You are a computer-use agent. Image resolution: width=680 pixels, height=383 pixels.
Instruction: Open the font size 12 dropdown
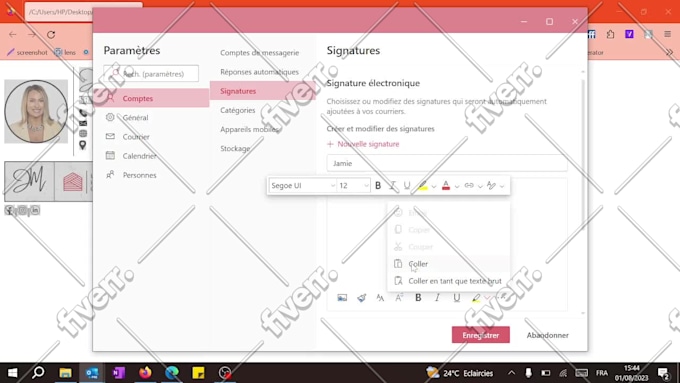353,186
